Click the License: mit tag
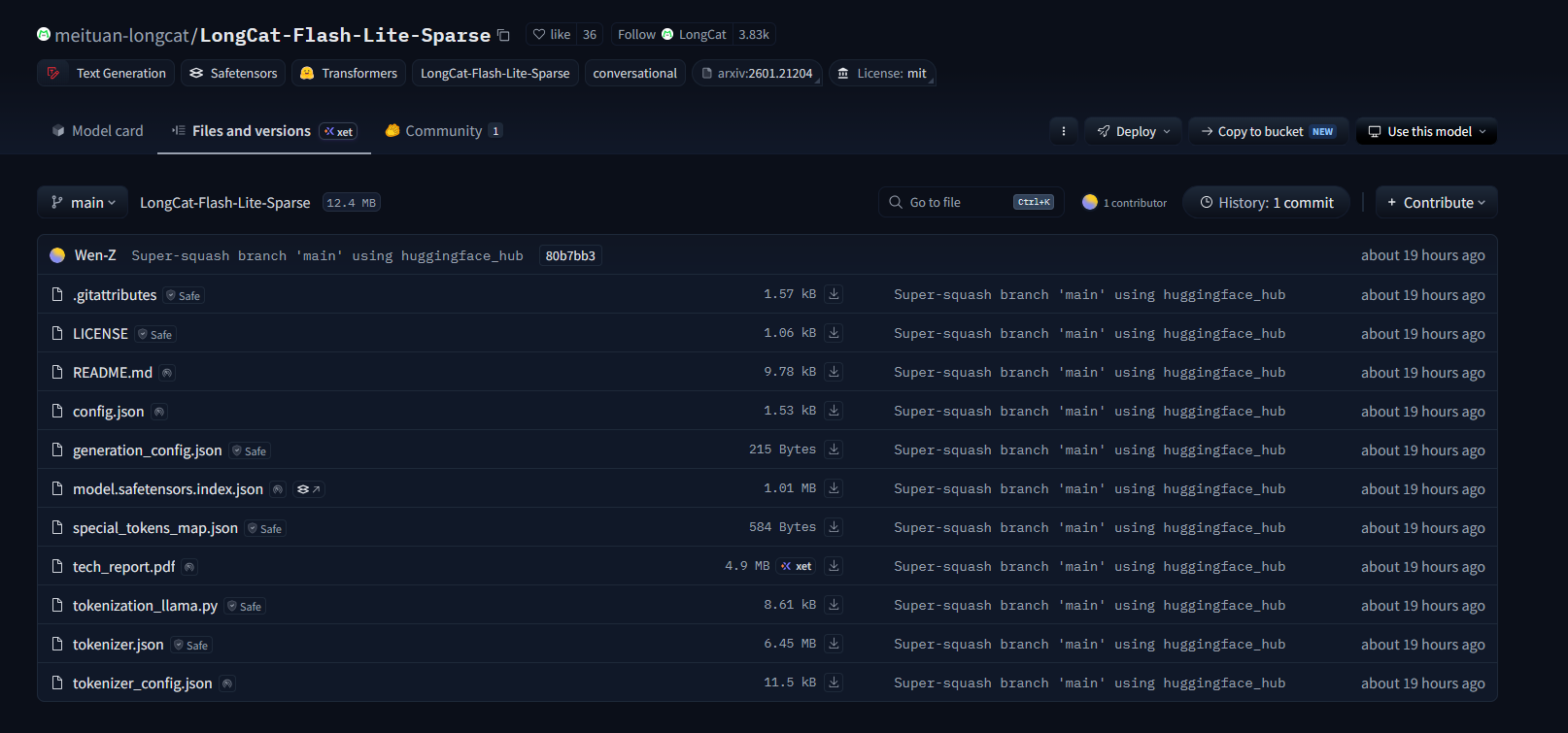Image resolution: width=1568 pixels, height=733 pixels. click(x=882, y=73)
